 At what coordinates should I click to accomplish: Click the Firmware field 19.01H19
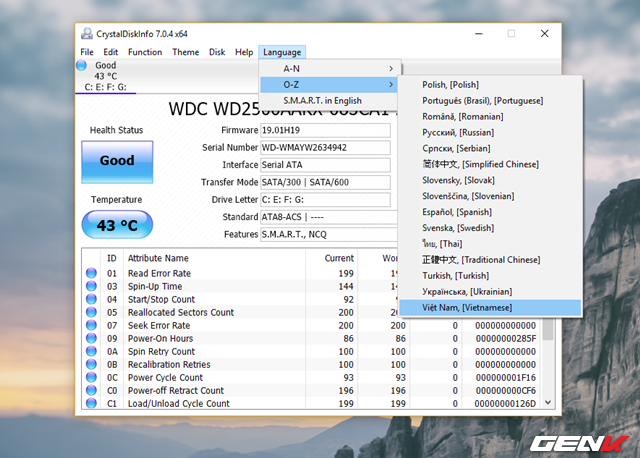[x=325, y=130]
